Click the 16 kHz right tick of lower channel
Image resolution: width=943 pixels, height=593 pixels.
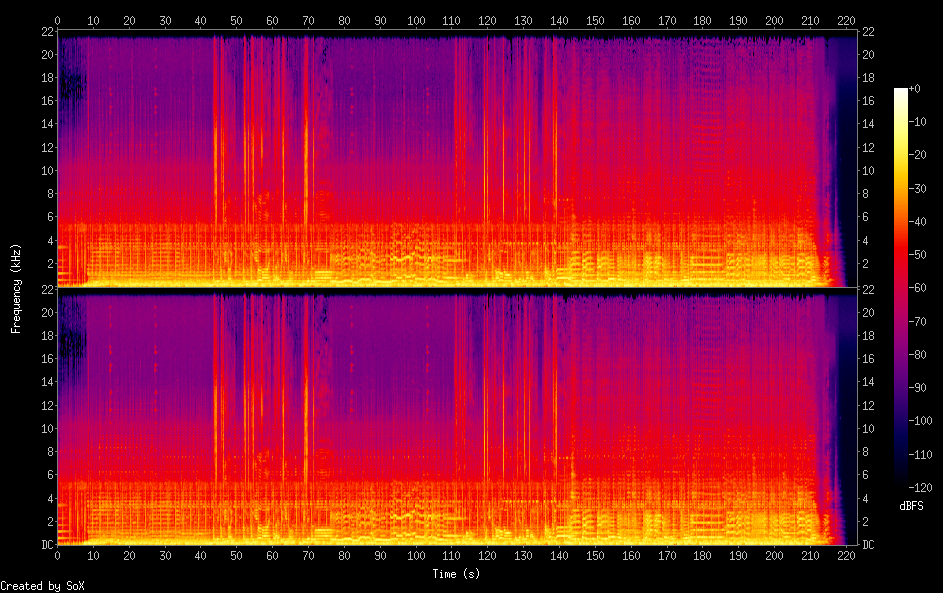[x=869, y=359]
